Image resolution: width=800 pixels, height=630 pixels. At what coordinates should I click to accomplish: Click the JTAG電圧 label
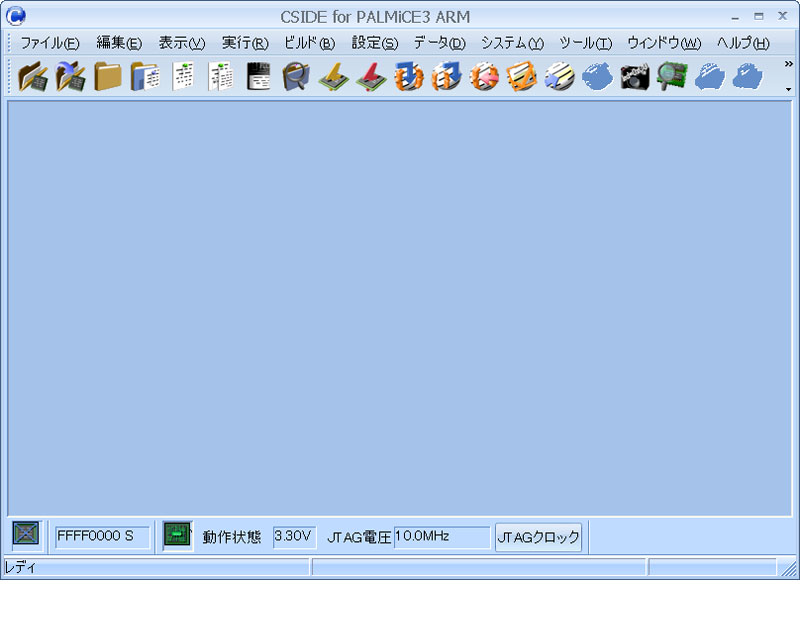tap(359, 537)
